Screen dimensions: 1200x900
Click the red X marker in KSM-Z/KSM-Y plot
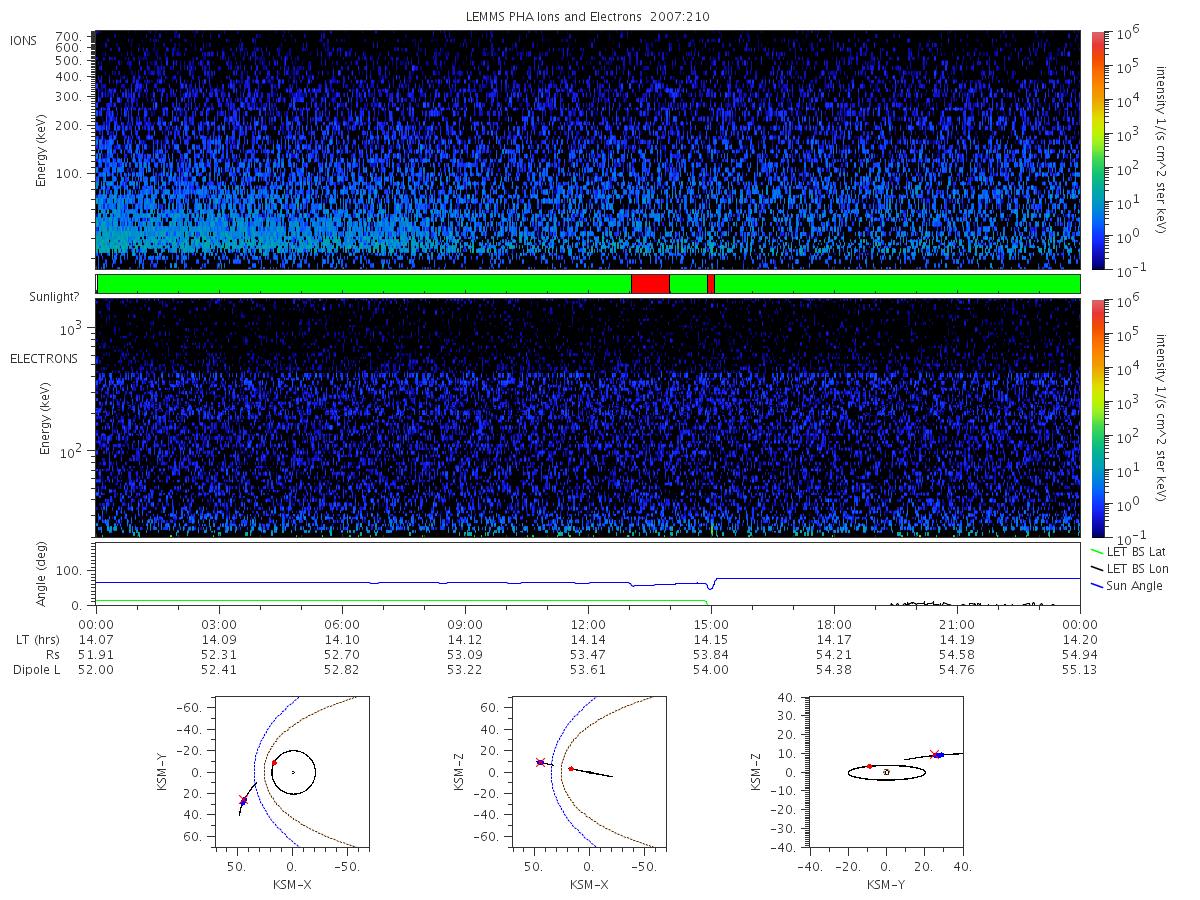click(934, 754)
